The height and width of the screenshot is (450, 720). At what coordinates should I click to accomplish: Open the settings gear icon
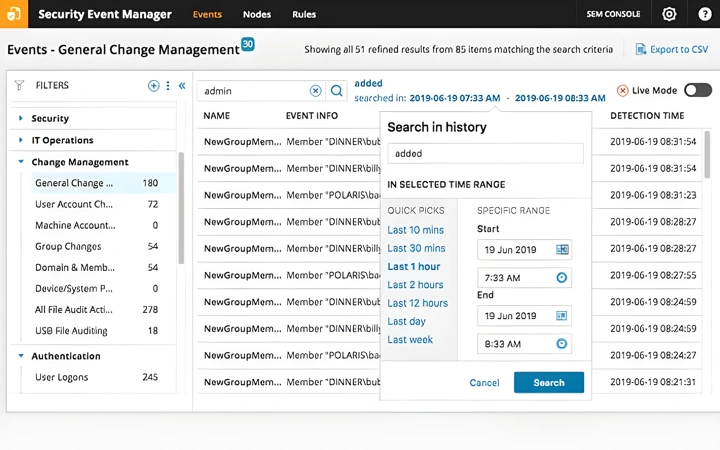pyautogui.click(x=669, y=14)
